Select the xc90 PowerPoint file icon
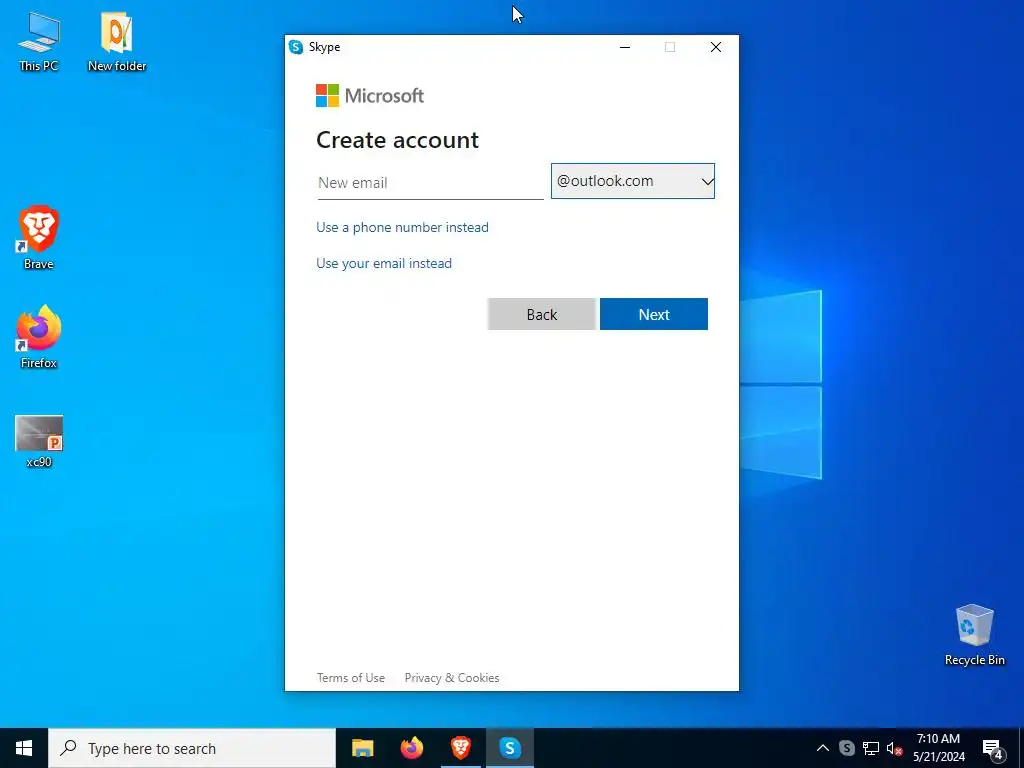Screen dimensions: 1024x768 coord(39,441)
